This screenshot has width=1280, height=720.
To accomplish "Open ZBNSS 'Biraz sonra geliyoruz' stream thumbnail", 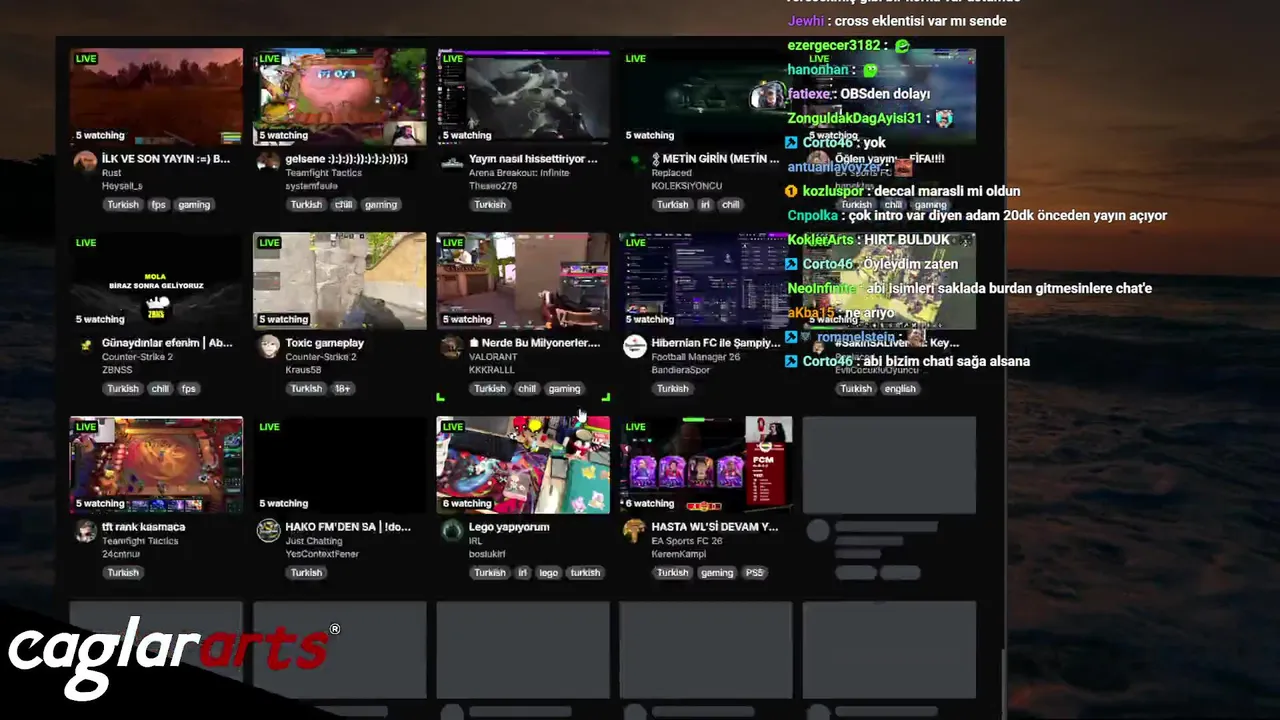I will click(156, 281).
